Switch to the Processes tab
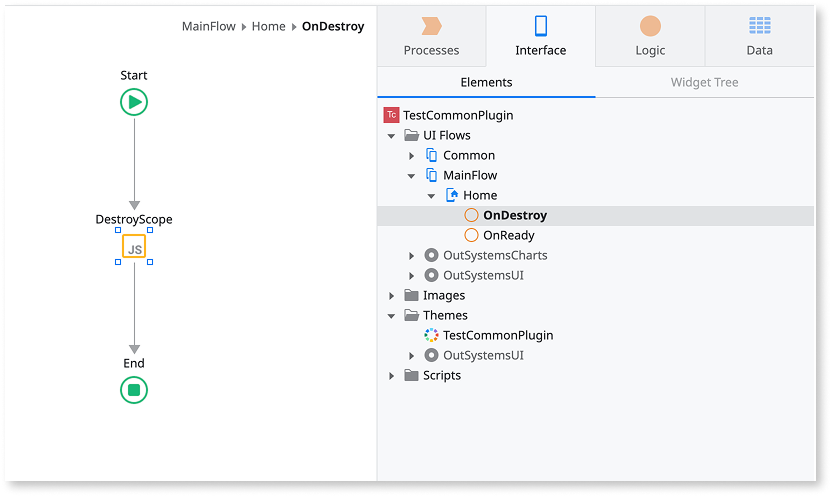Screen dimensions: 831x496 (431, 36)
